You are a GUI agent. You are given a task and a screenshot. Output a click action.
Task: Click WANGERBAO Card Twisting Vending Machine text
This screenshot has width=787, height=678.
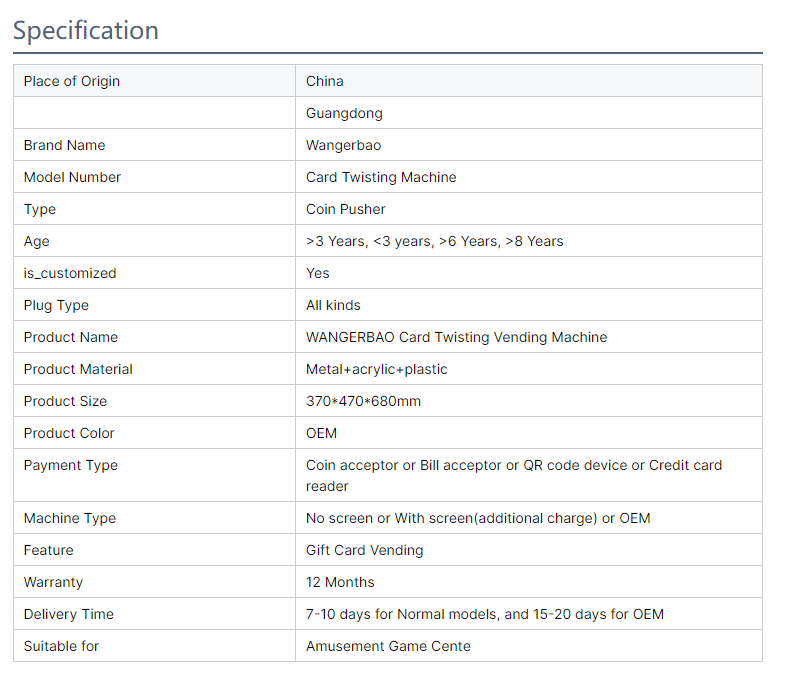pyautogui.click(x=457, y=337)
